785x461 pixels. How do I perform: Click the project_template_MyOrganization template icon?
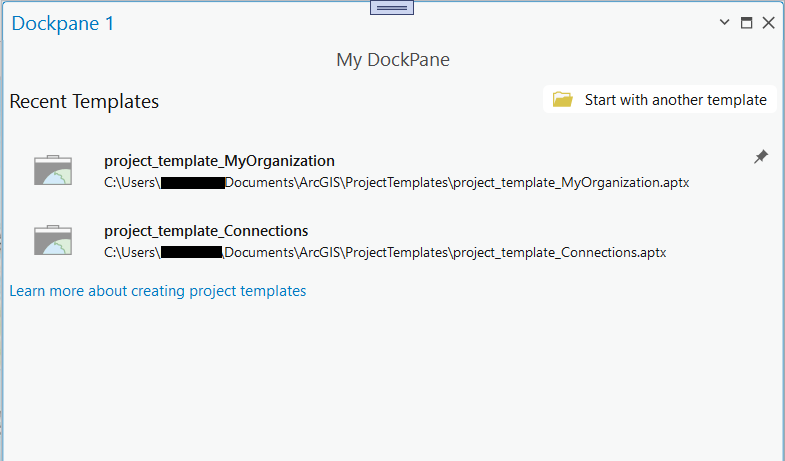coord(53,171)
